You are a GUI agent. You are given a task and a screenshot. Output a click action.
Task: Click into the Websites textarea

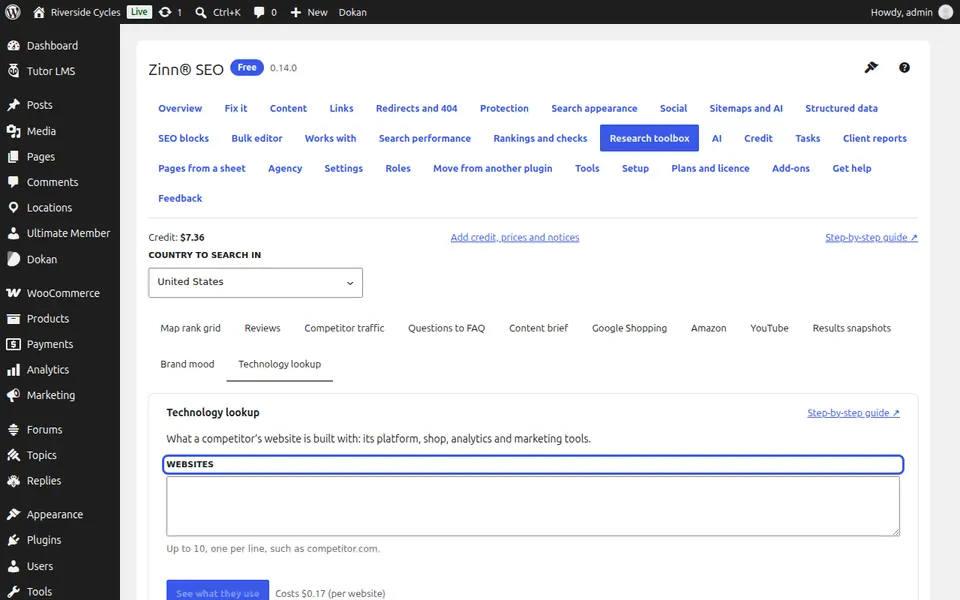[x=533, y=506]
